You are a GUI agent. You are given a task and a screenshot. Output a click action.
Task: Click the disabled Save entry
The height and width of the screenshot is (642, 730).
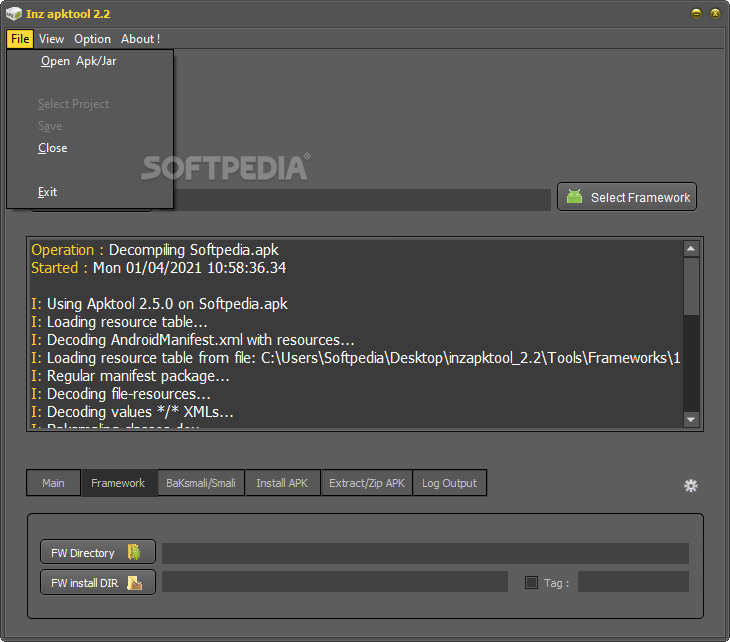tap(90, 126)
